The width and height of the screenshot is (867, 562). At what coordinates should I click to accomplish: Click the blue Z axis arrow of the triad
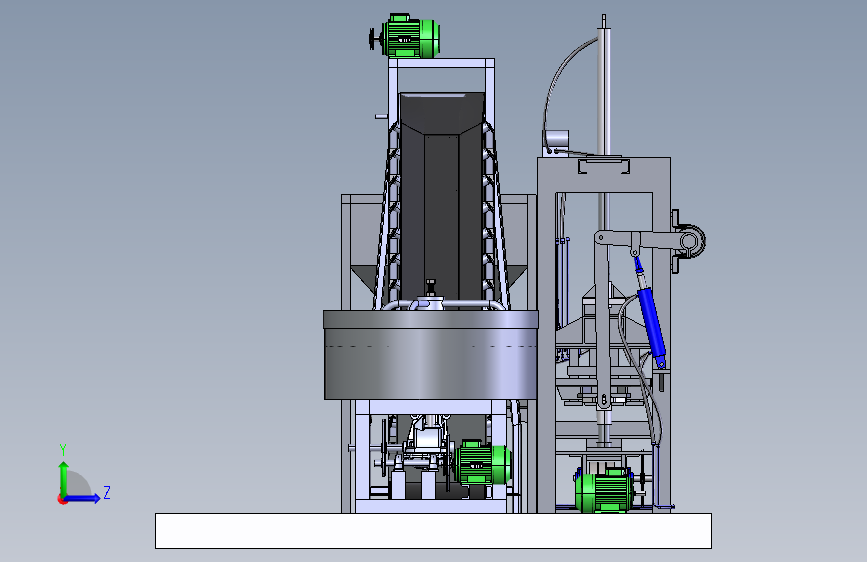click(x=82, y=498)
